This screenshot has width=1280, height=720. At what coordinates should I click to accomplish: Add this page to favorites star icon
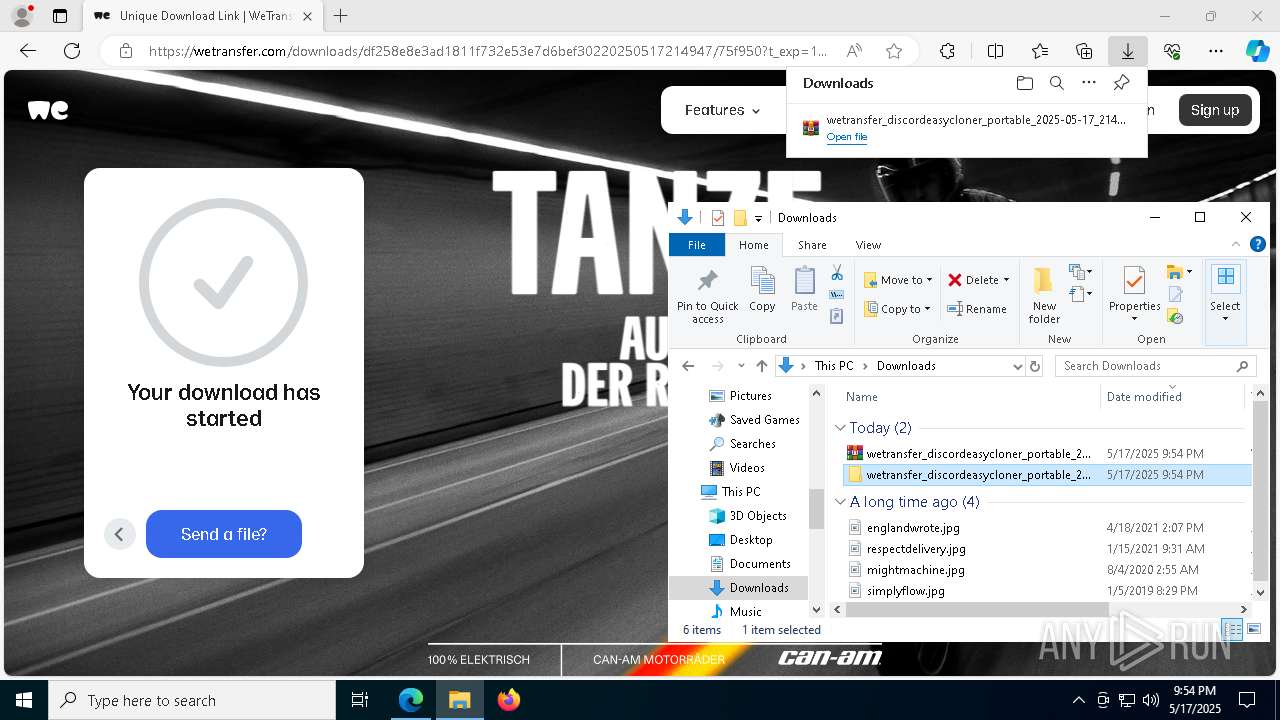894,51
